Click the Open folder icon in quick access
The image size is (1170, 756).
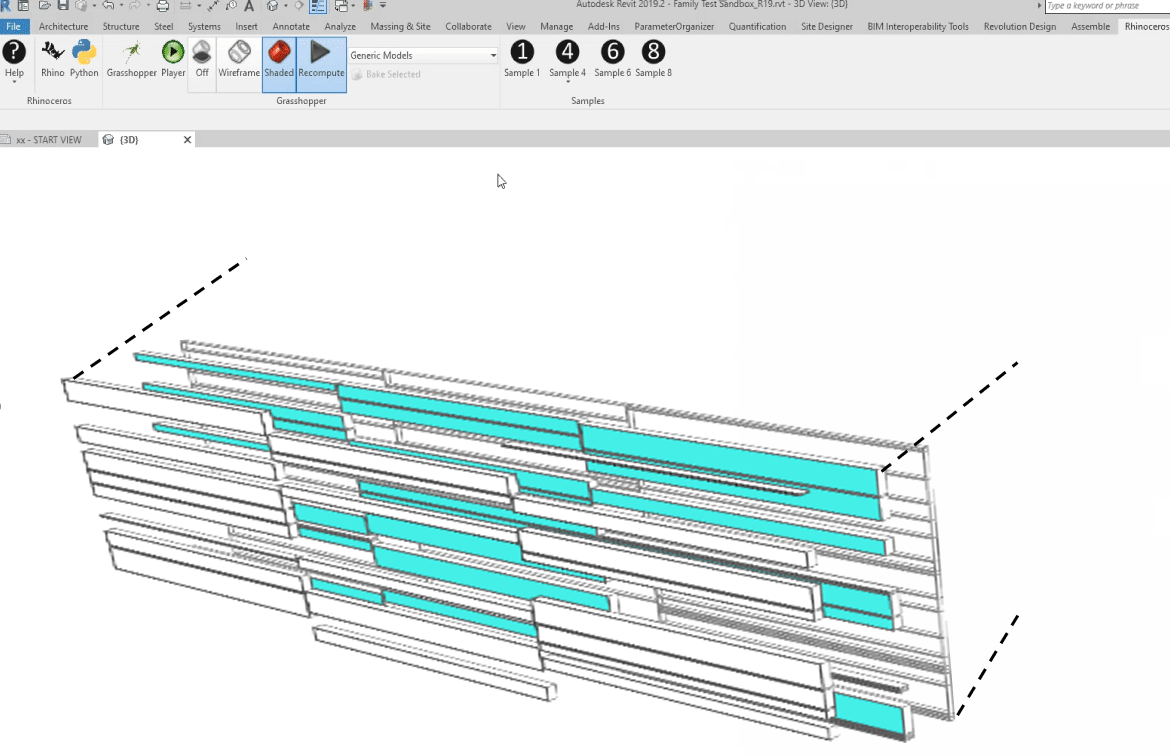(44, 5)
